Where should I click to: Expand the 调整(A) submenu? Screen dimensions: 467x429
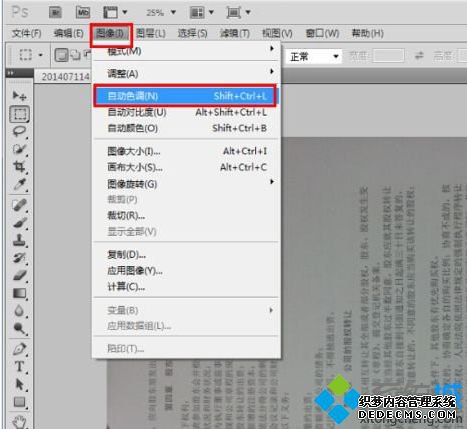click(x=187, y=73)
